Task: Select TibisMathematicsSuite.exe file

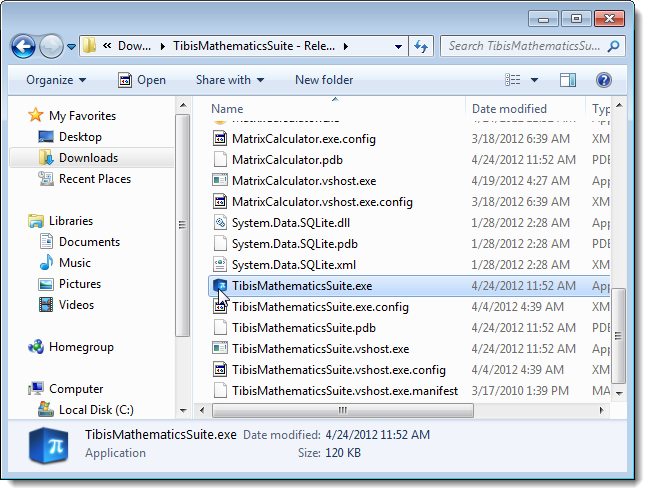Action: pos(302,286)
